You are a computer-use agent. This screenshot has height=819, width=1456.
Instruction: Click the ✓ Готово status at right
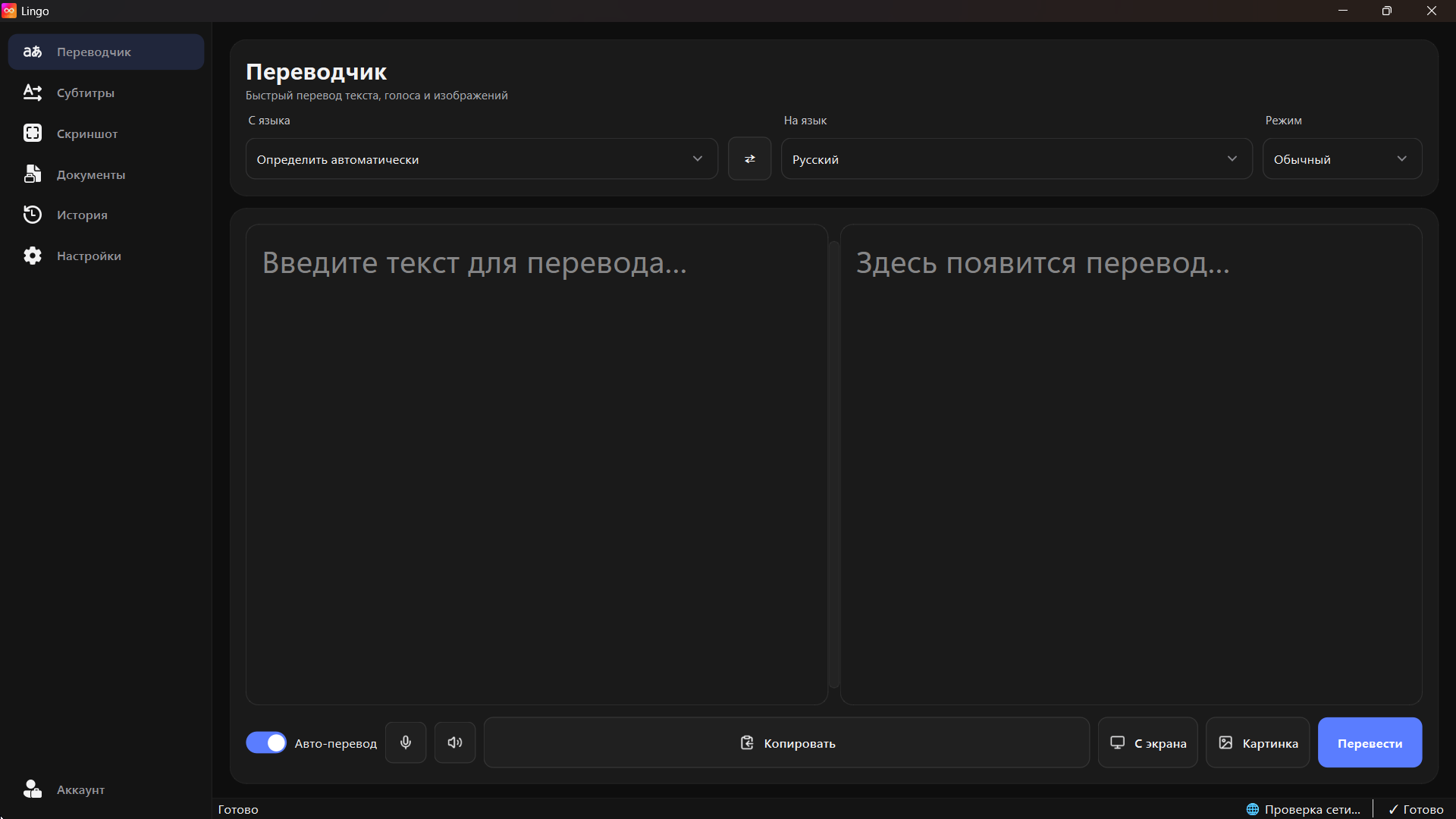click(x=1416, y=809)
